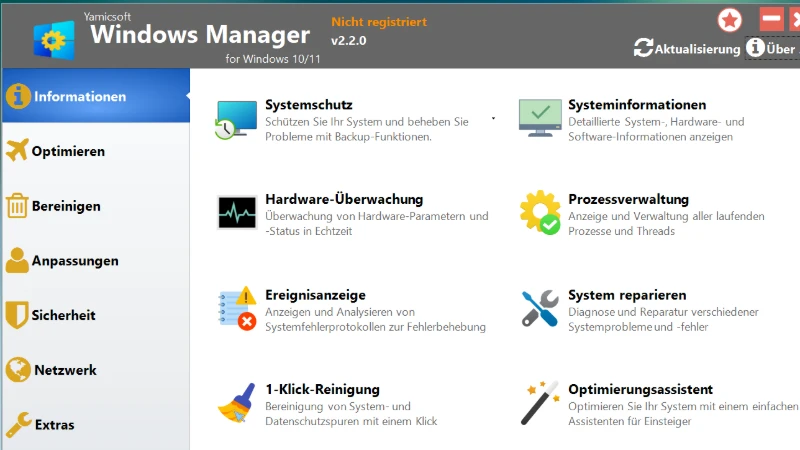Image resolution: width=800 pixels, height=450 pixels.
Task: Open the Netzwerk section
Action: (96, 370)
